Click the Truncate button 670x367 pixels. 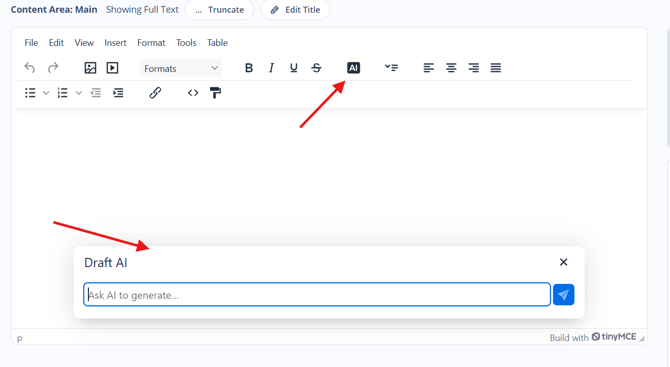click(x=220, y=10)
